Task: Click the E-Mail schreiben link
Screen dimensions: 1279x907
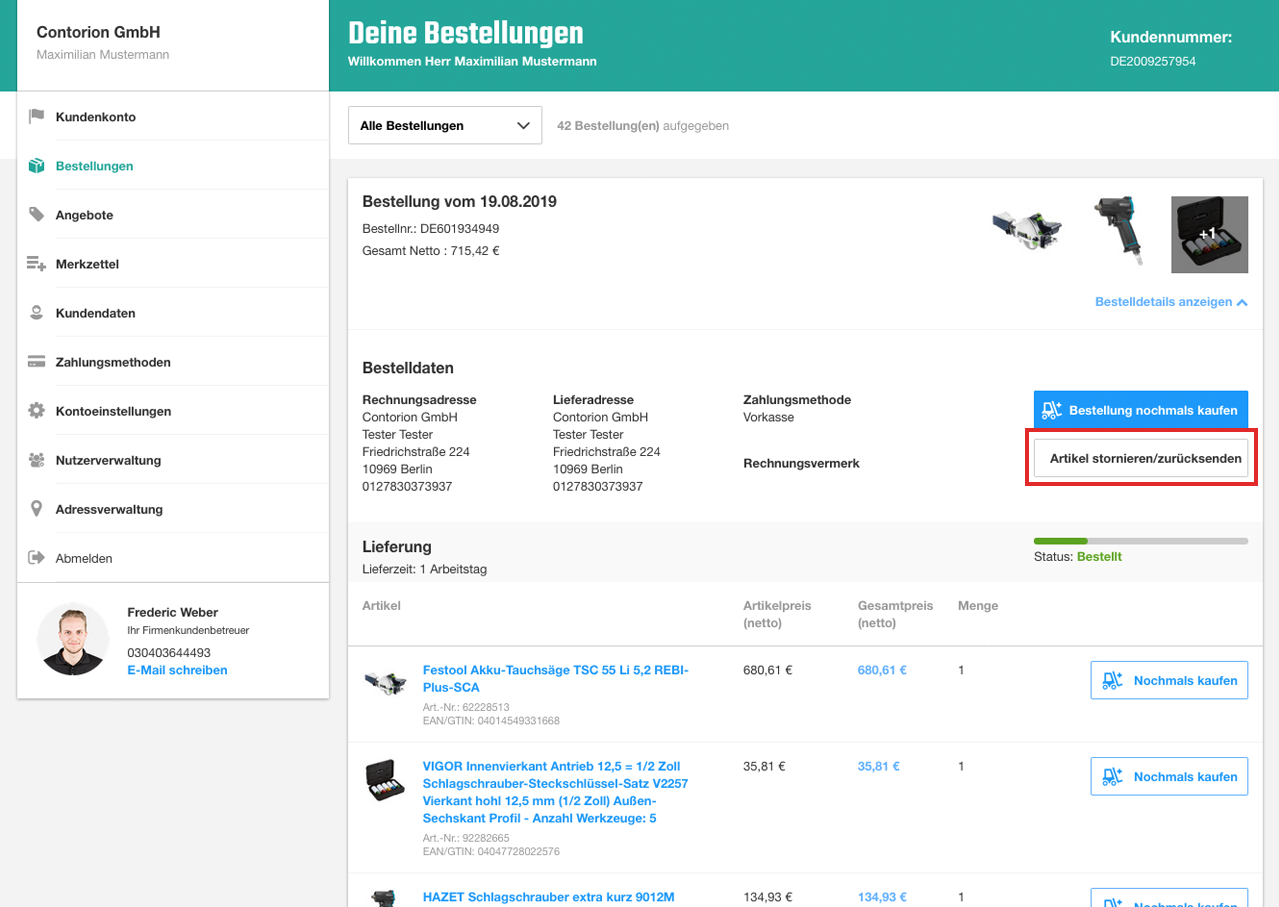Action: 177,670
